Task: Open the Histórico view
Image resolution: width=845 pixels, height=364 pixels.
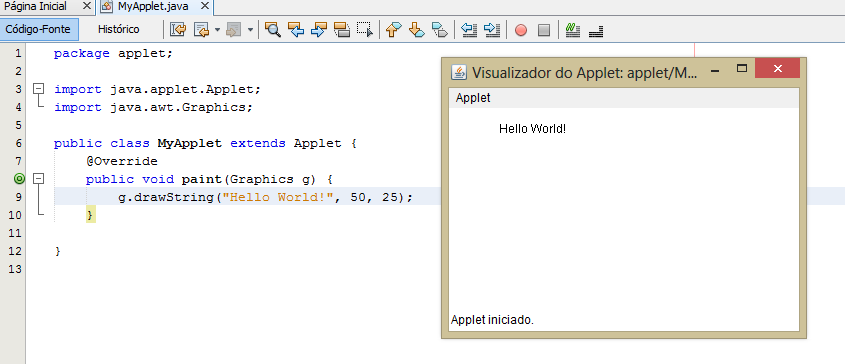Action: pyautogui.click(x=119, y=29)
